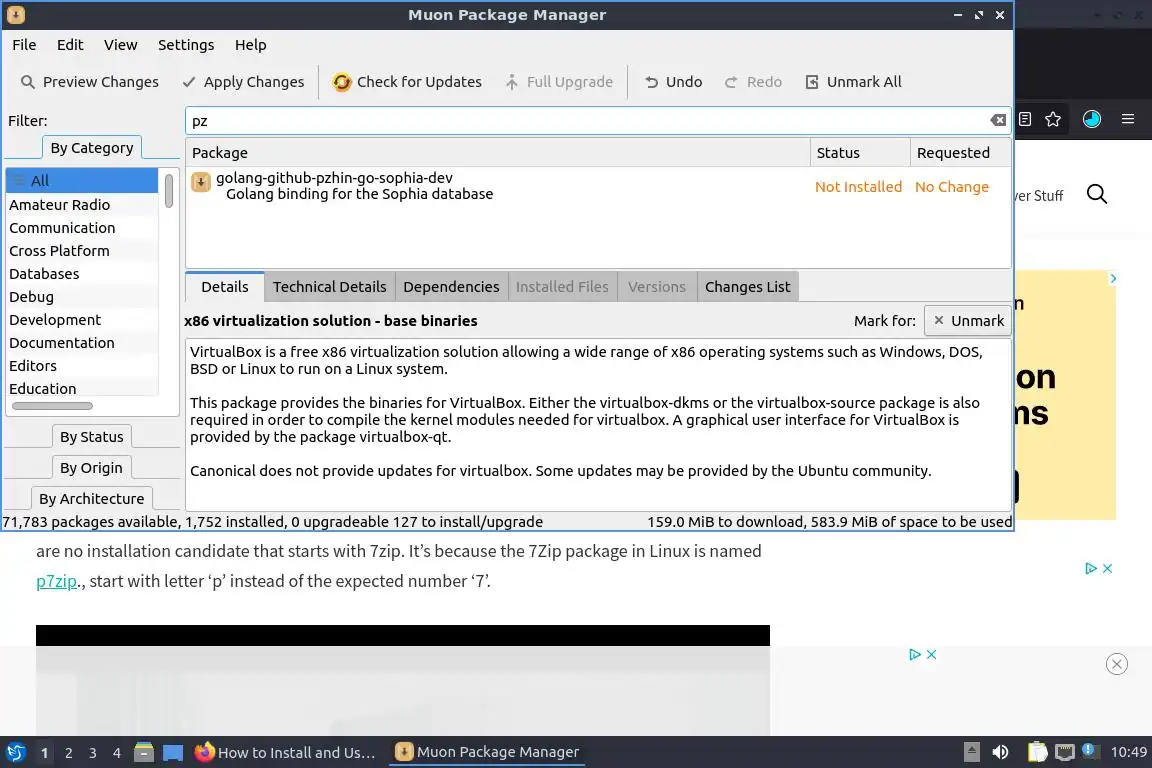
Task: Expand the By Origin filter section
Action: point(92,467)
